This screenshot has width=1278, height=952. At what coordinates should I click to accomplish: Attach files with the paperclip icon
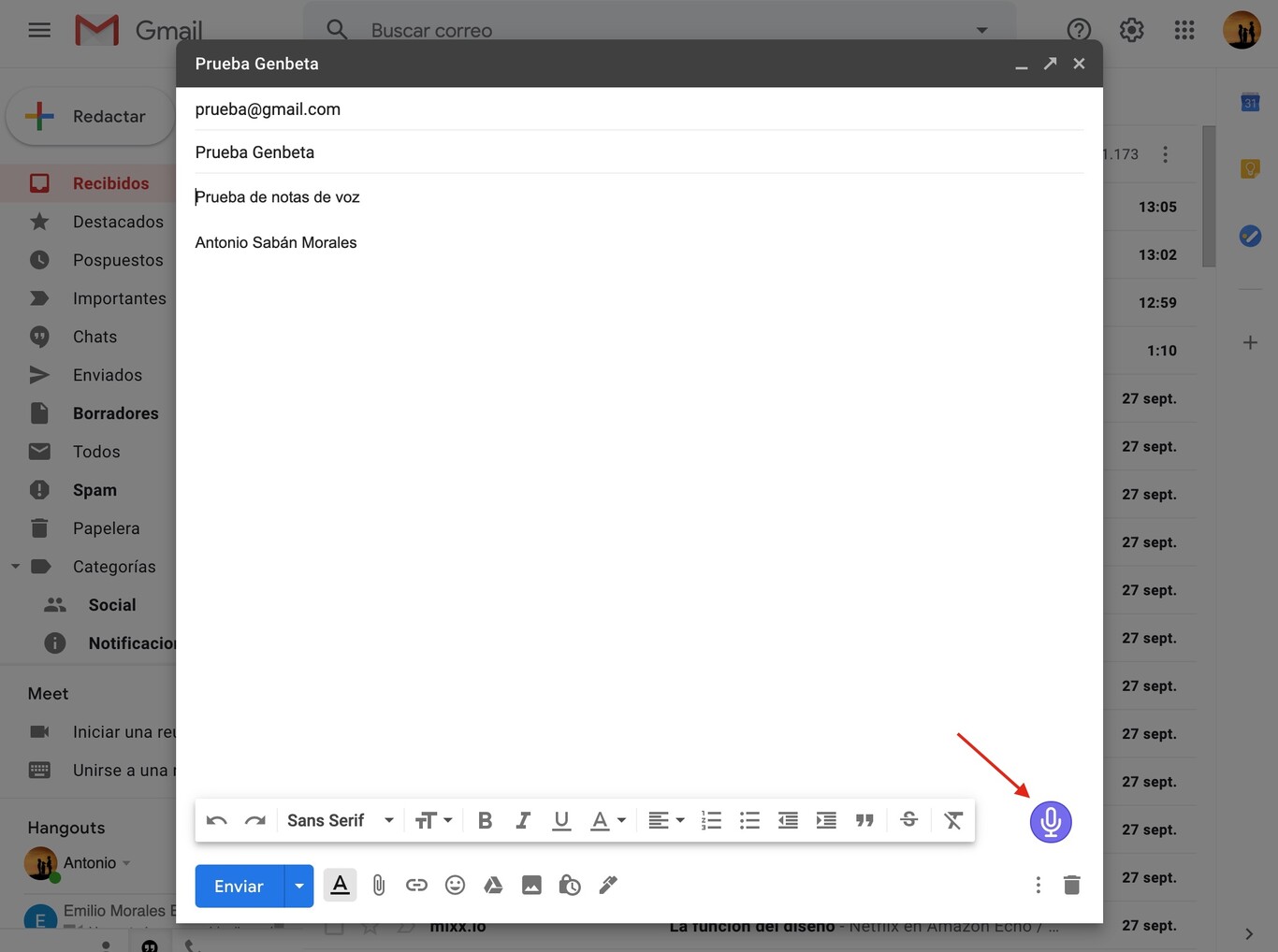(x=379, y=885)
